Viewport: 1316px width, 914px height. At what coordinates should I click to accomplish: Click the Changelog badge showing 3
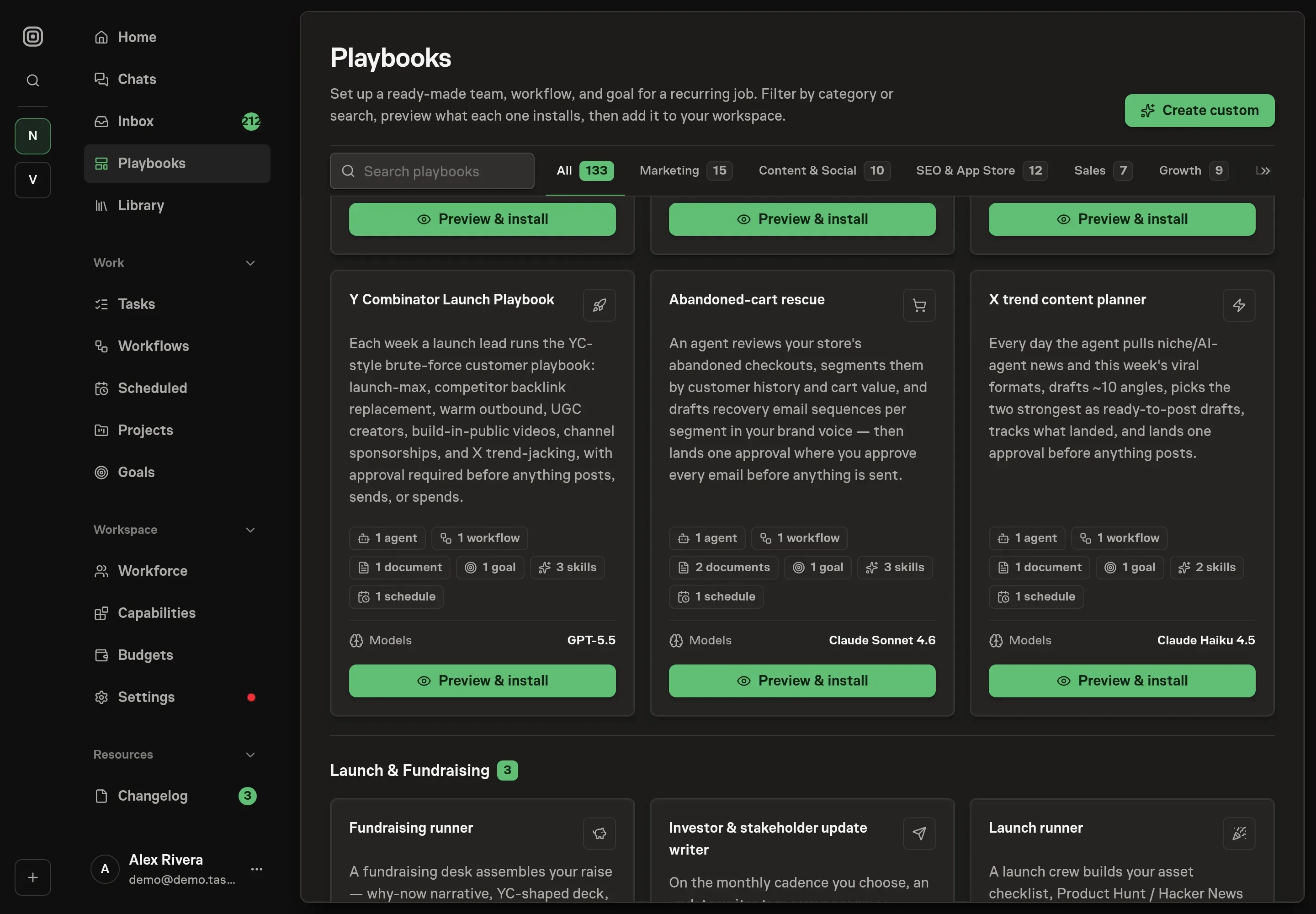tap(247, 796)
